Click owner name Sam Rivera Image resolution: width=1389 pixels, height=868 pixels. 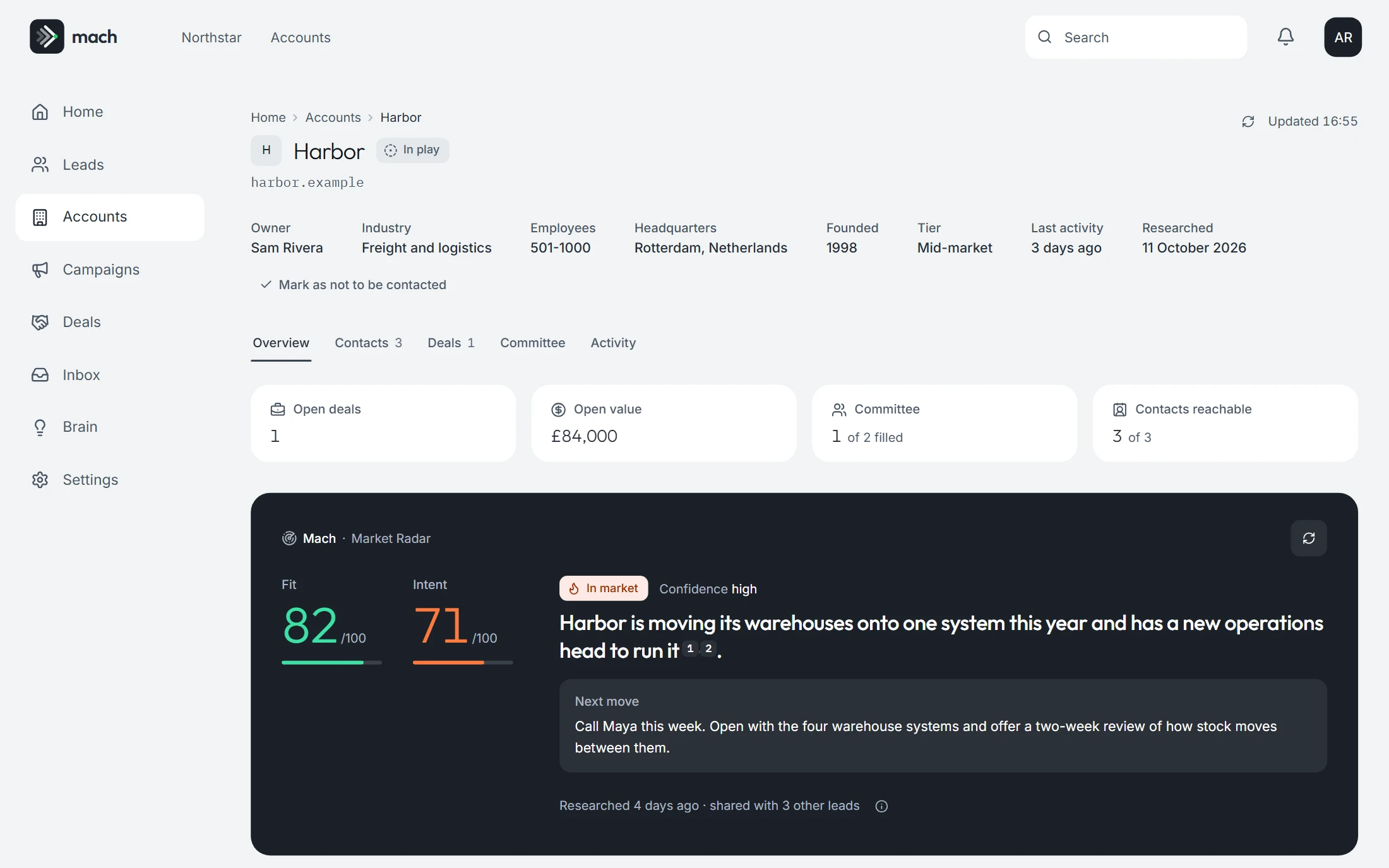pos(287,248)
